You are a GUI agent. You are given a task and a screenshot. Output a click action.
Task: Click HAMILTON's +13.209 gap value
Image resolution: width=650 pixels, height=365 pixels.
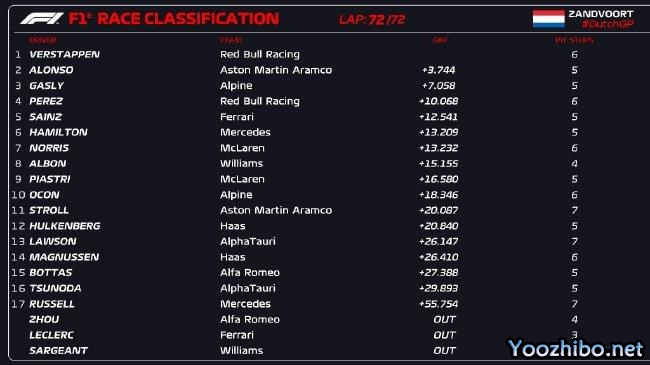tap(438, 132)
